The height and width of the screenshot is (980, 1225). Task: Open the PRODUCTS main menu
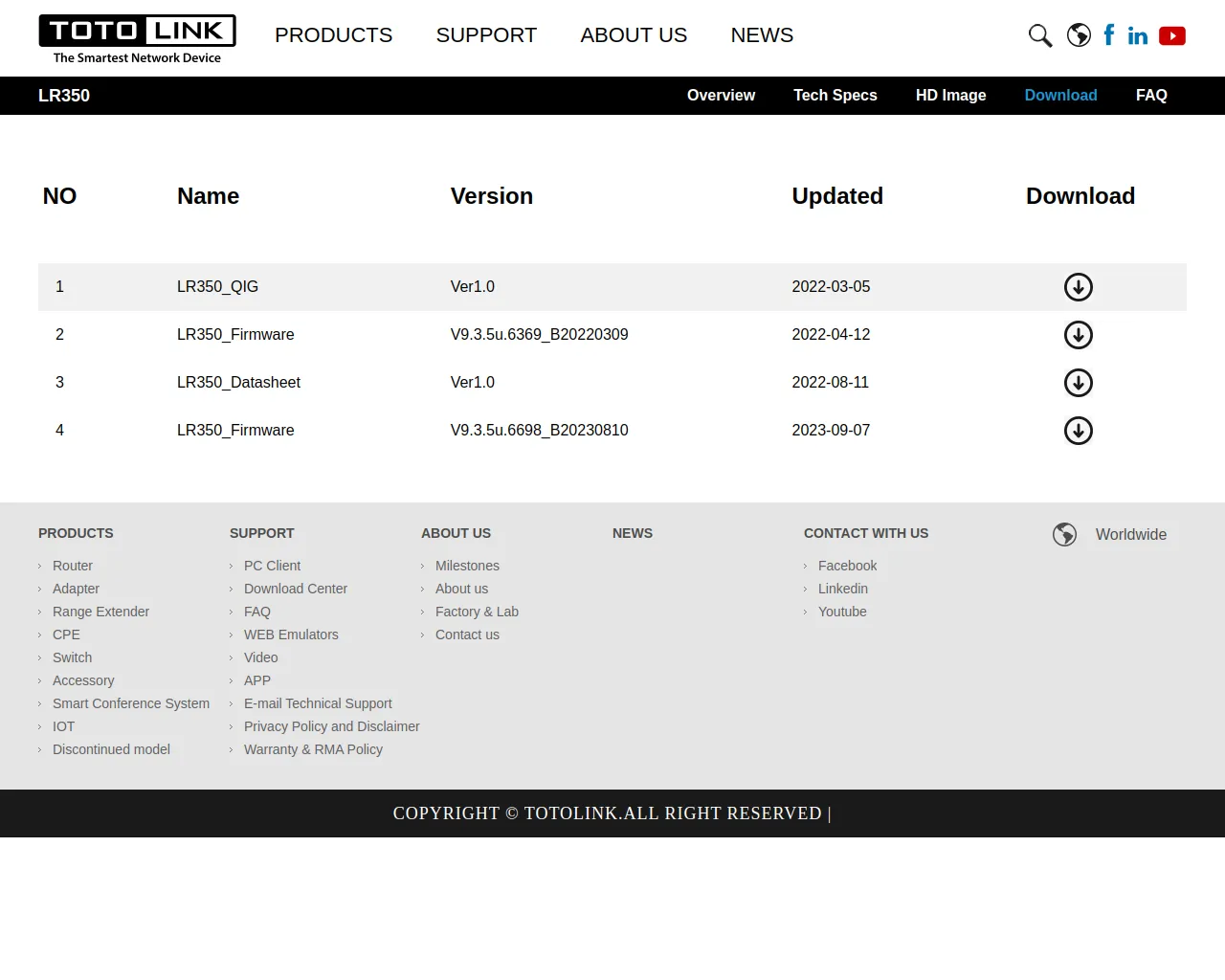click(x=333, y=35)
